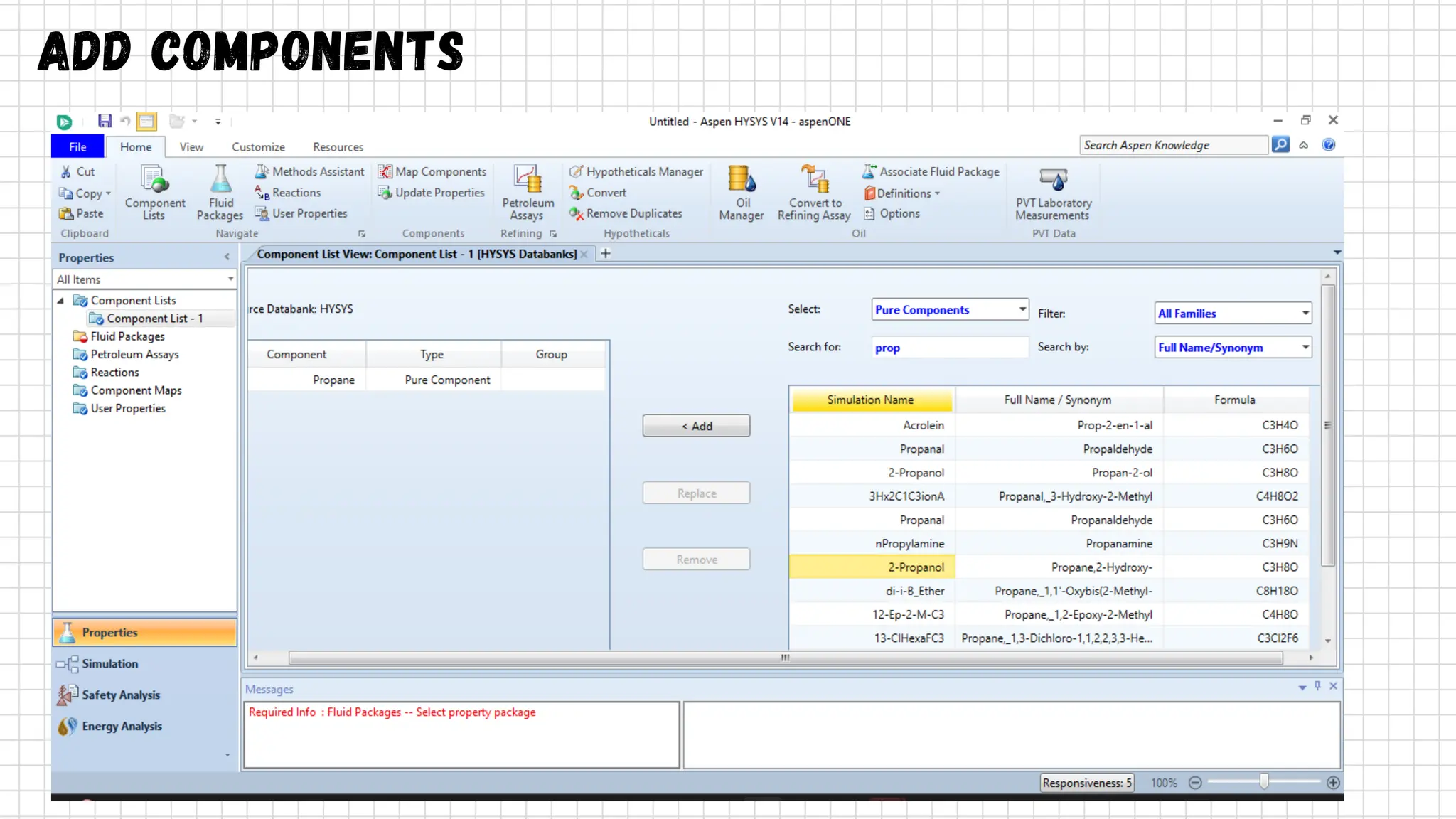This screenshot has height=819, width=1456.
Task: Click the horizontal scrollbar in component view
Action: 785,658
